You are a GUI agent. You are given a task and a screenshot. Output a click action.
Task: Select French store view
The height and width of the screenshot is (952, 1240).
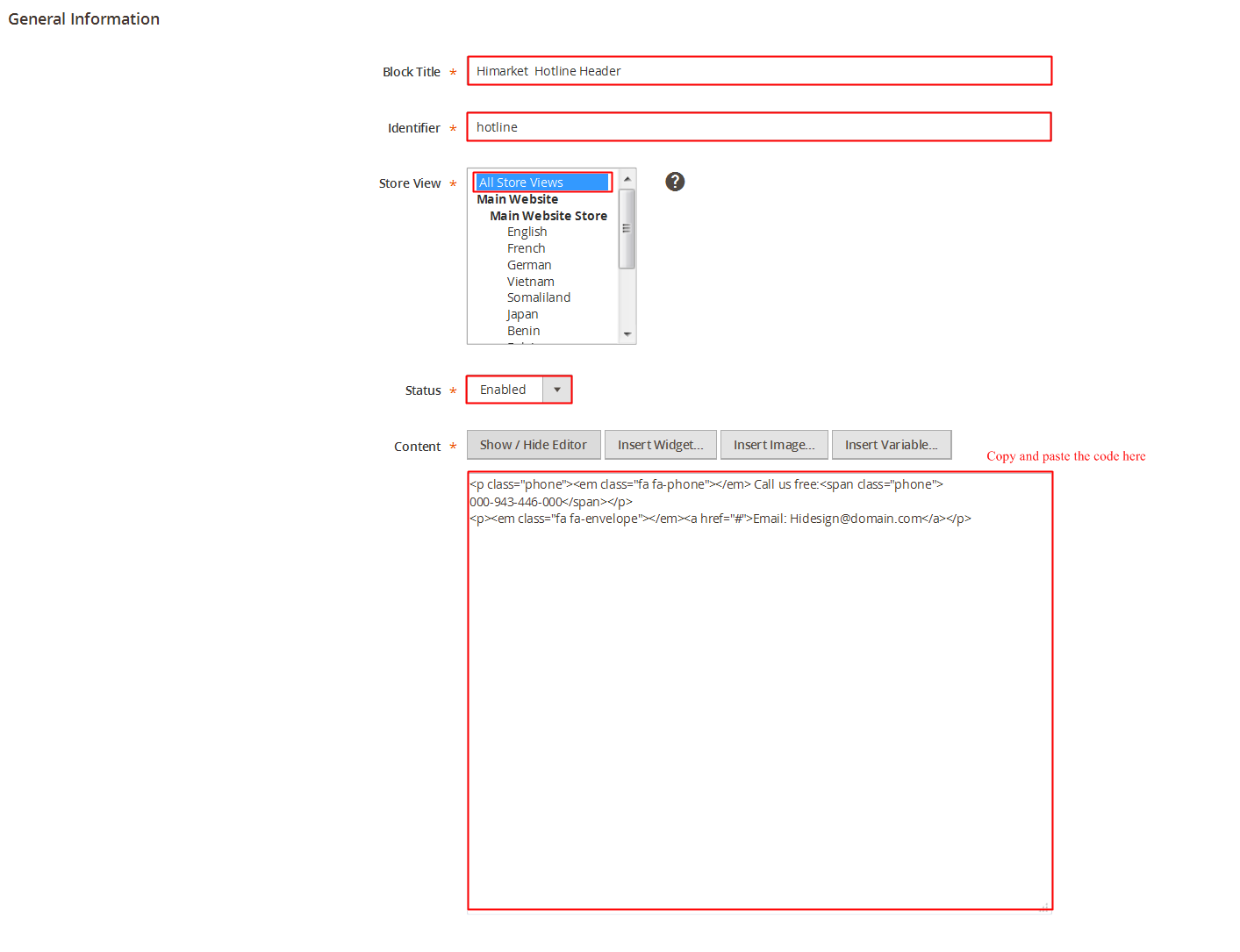(526, 248)
